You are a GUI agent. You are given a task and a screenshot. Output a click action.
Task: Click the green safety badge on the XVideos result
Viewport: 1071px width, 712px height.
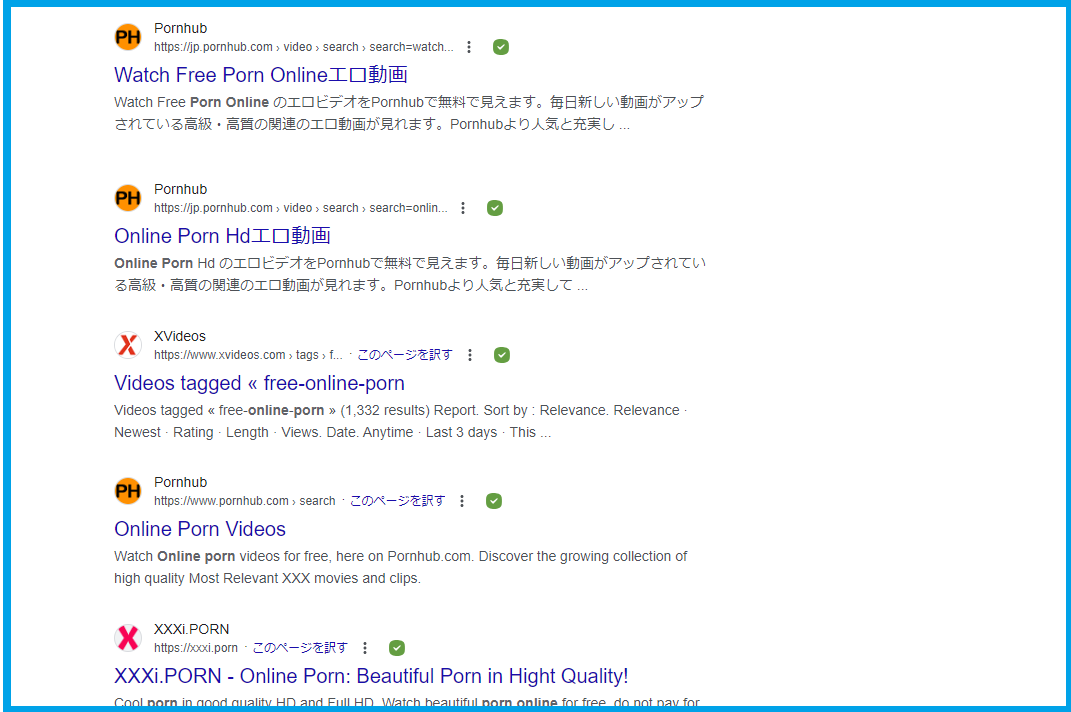[502, 355]
